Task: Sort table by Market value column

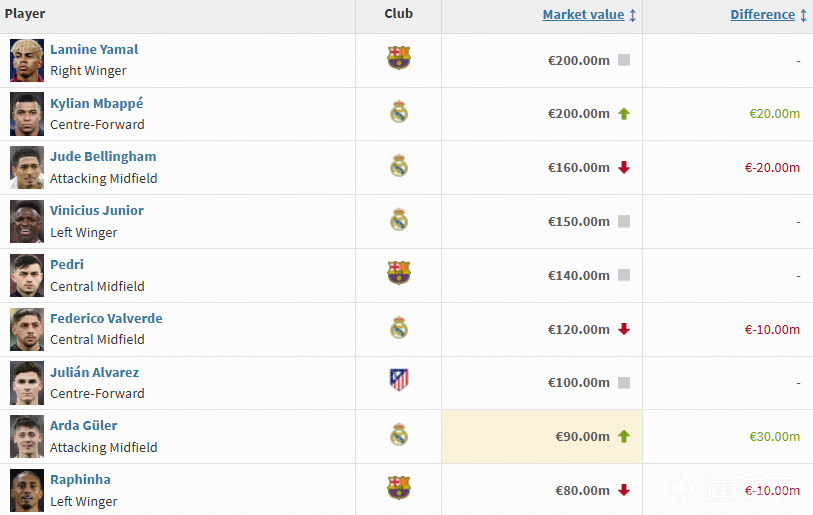Action: 583,15
